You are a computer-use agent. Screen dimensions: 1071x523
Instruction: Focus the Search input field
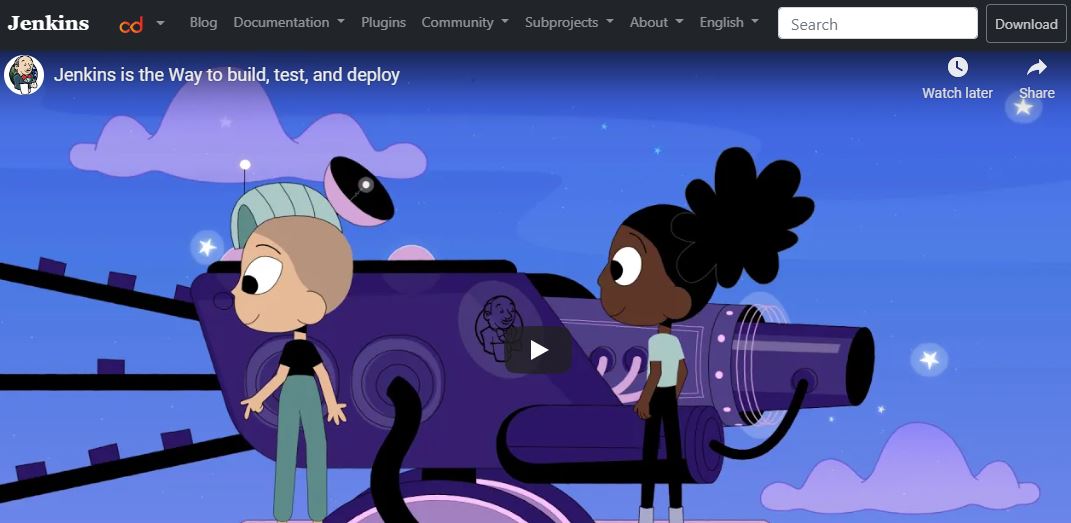[878, 24]
